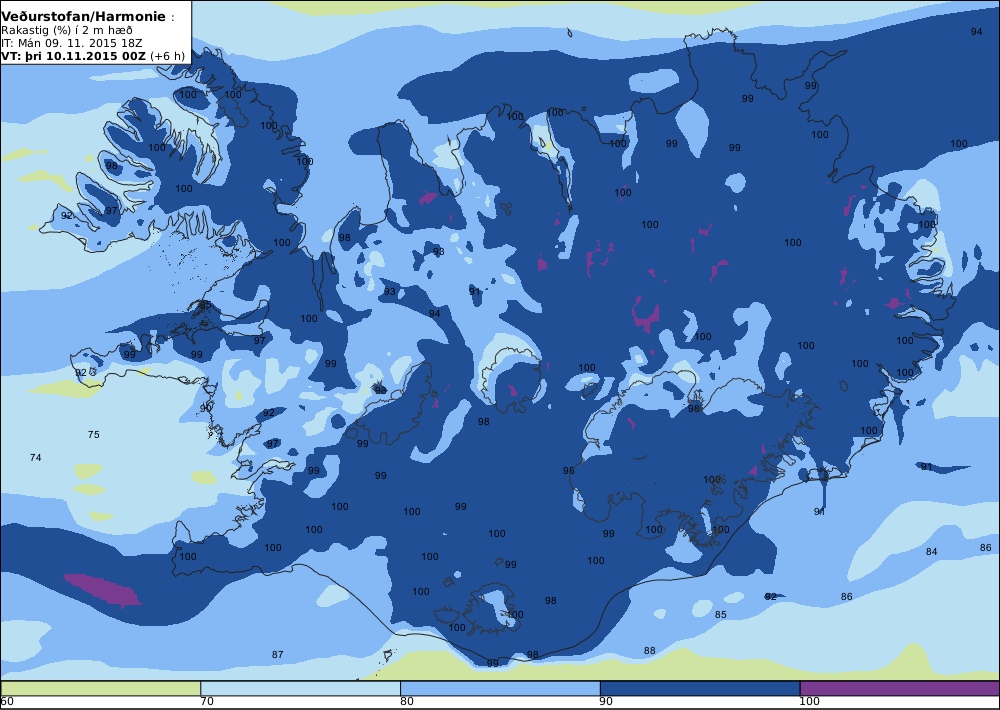Viewport: 1000px width, 710px height.
Task: Click the legend tick label "80"
Action: click(x=407, y=702)
